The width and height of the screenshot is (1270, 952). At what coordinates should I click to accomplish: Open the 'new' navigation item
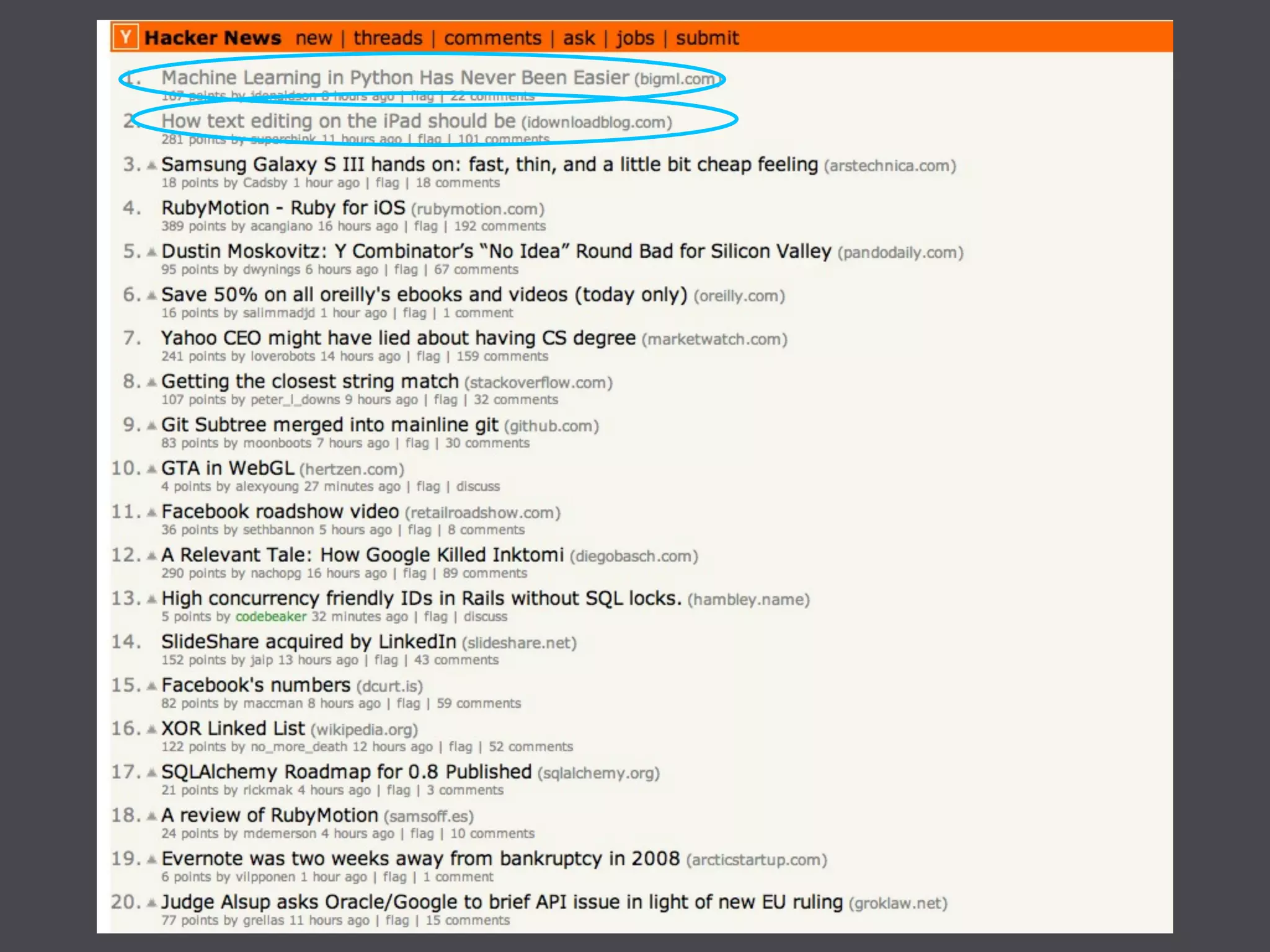(314, 38)
